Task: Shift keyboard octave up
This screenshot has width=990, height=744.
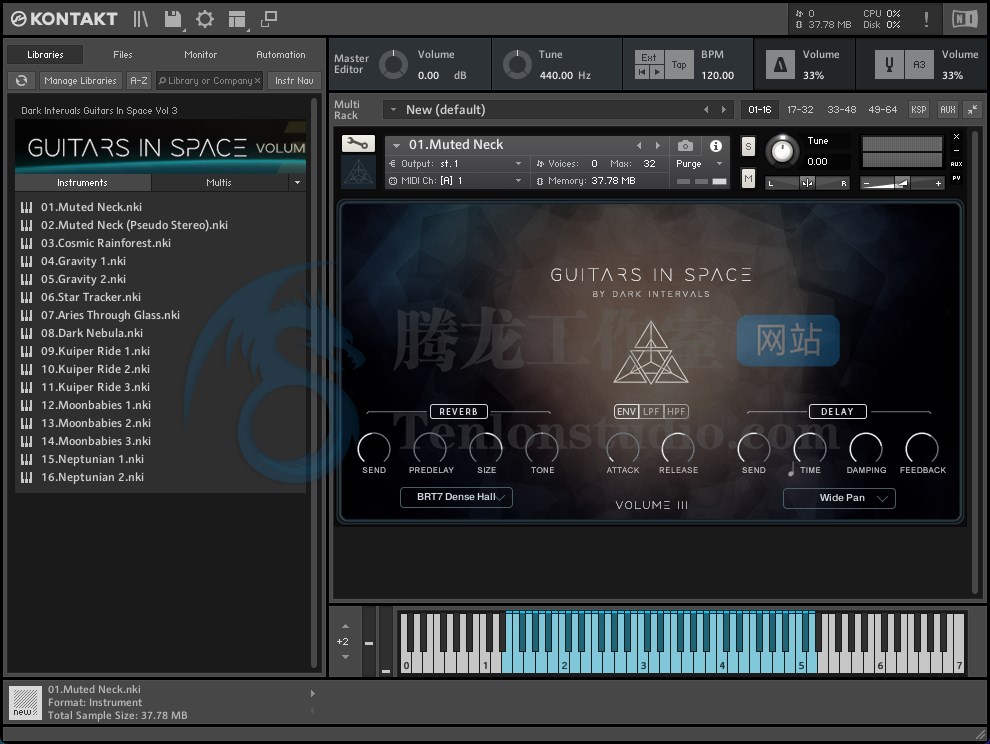Action: 345,627
